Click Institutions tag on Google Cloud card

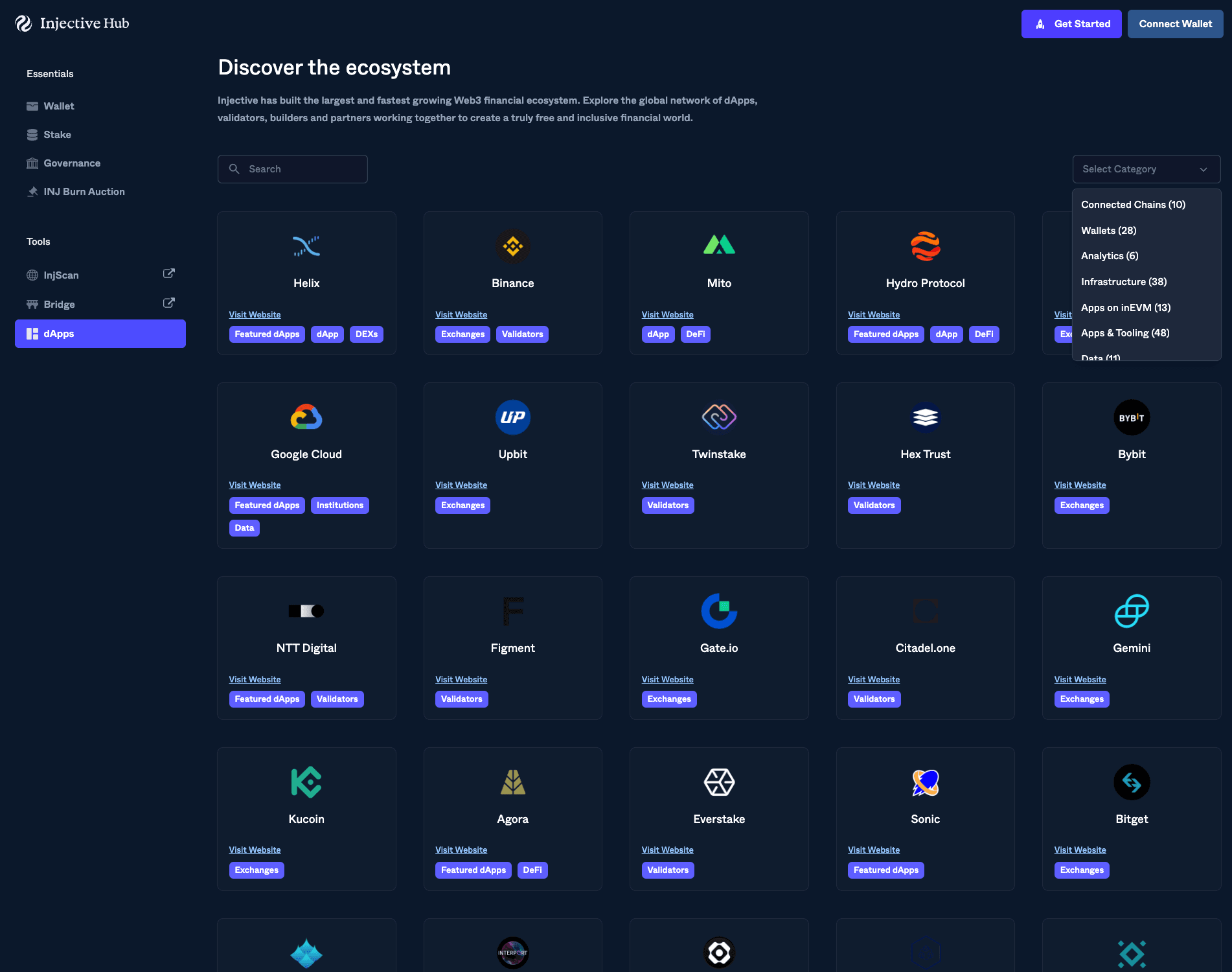(340, 505)
